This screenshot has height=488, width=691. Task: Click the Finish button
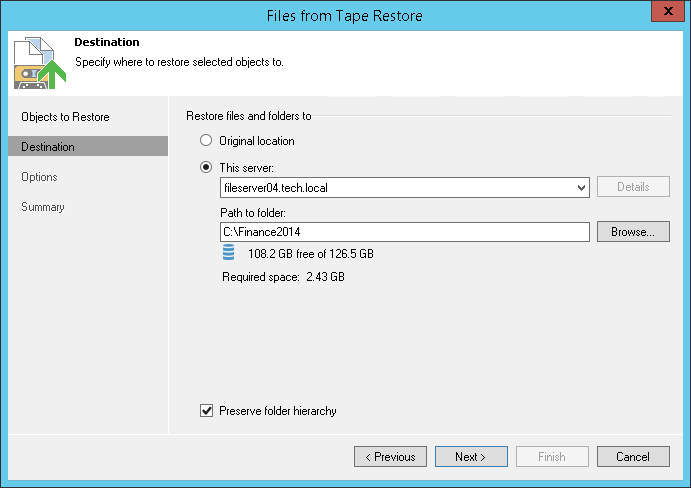point(552,457)
